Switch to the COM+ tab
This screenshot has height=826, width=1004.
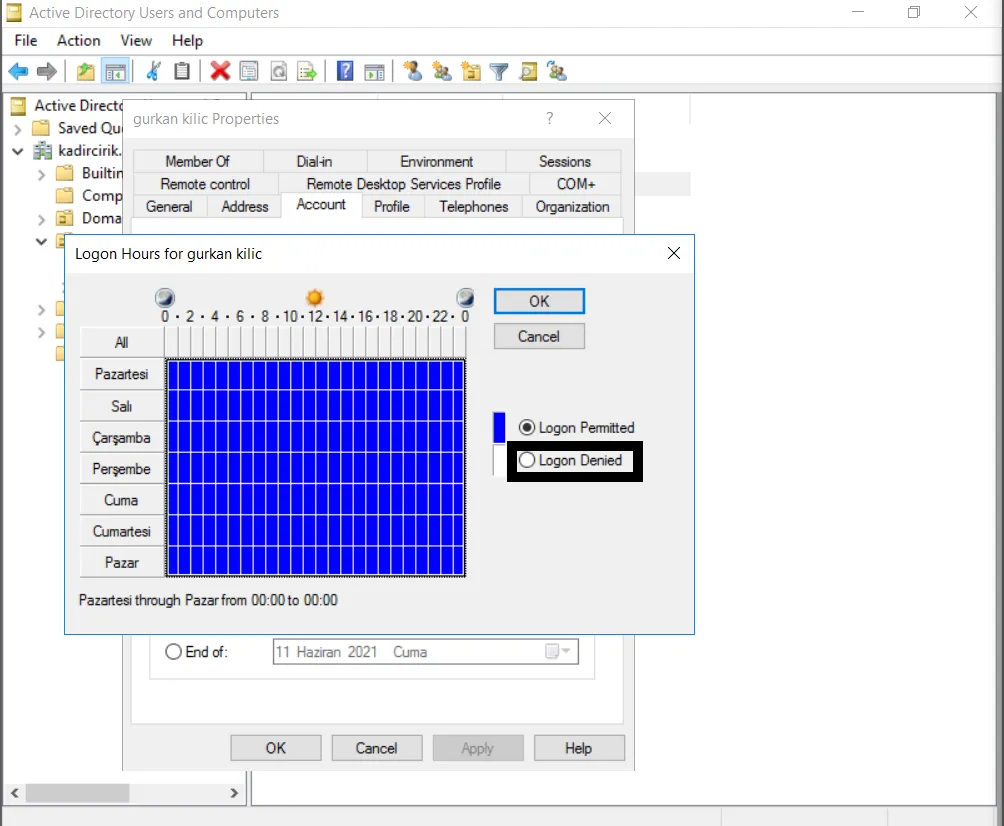coord(576,184)
